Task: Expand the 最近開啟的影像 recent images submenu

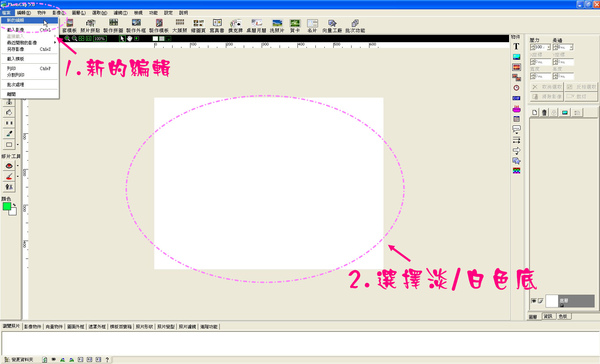Action: pyautogui.click(x=29, y=42)
